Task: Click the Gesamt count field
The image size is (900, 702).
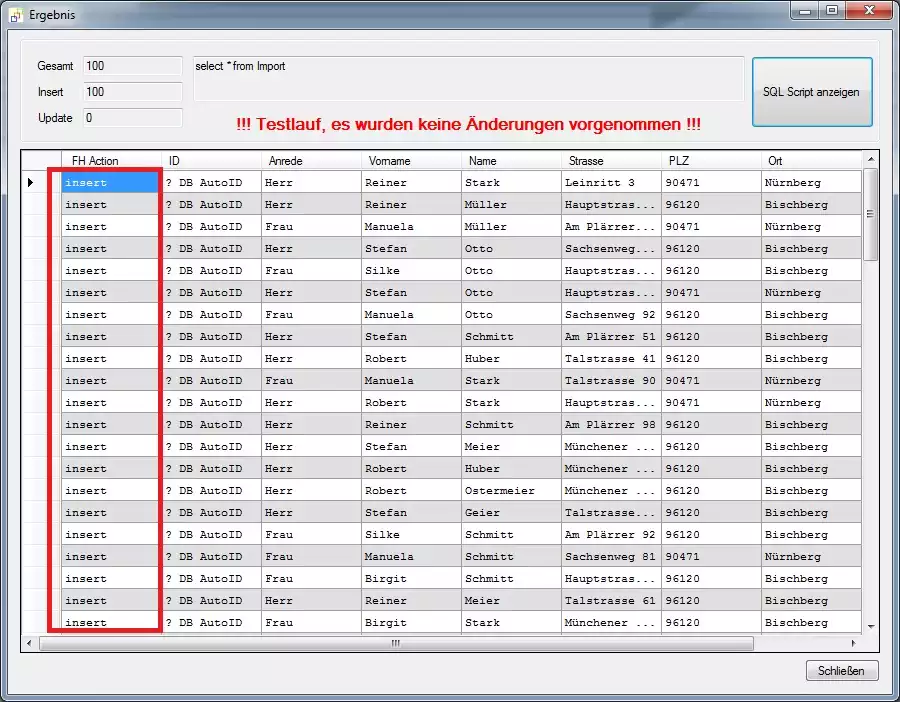Action: [132, 66]
